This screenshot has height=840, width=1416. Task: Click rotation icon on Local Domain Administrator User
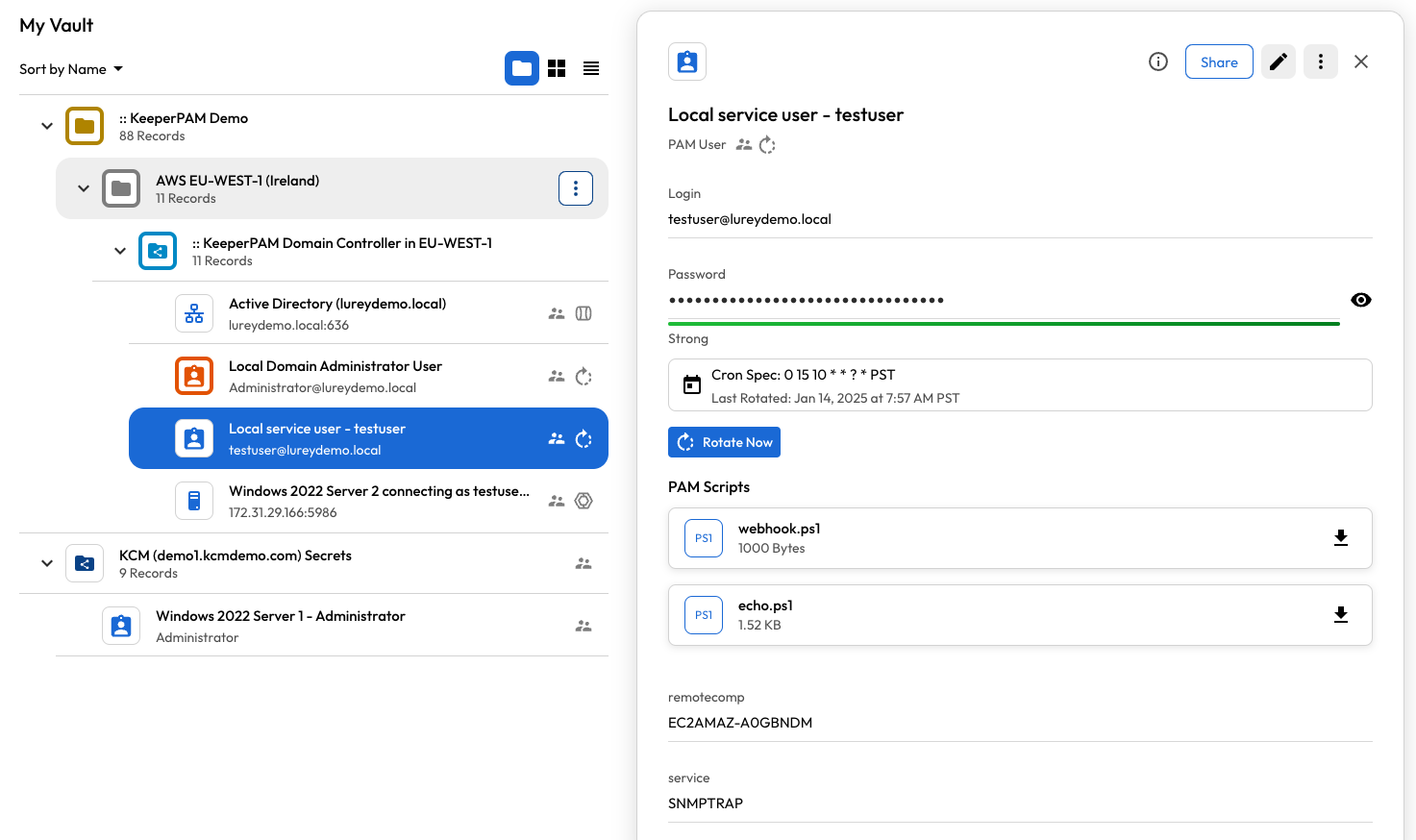(x=584, y=377)
